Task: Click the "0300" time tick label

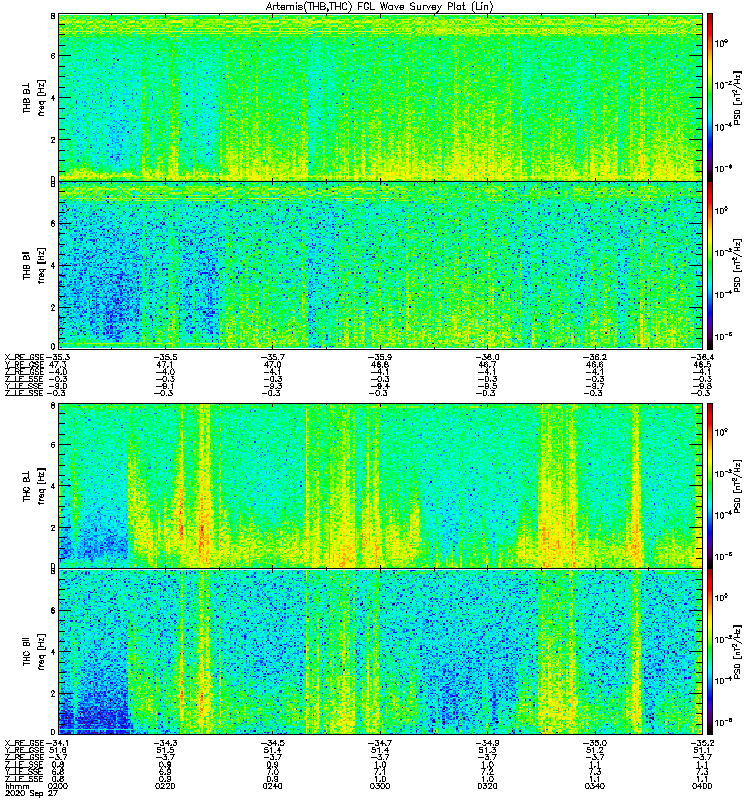Action: coord(380,786)
